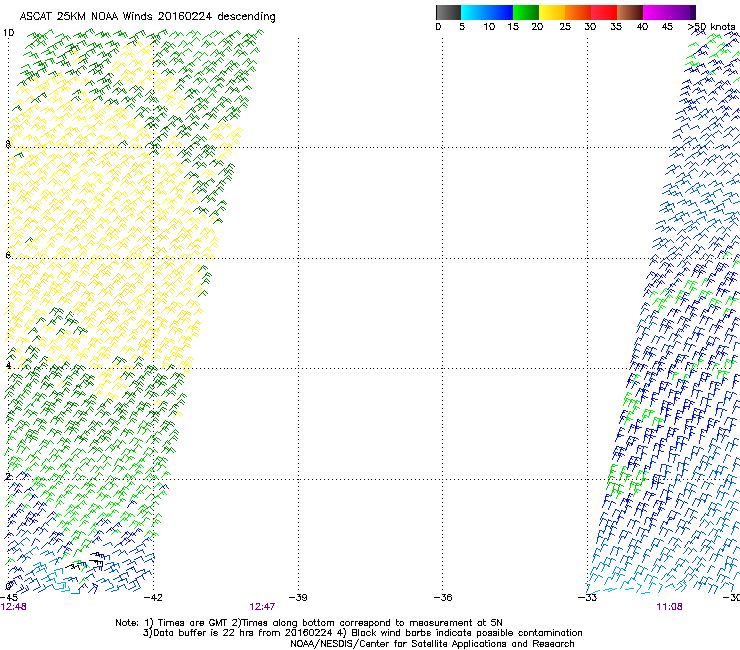
Task: Click the gray 0-5 knots segment of color bar
Action: [x=448, y=12]
